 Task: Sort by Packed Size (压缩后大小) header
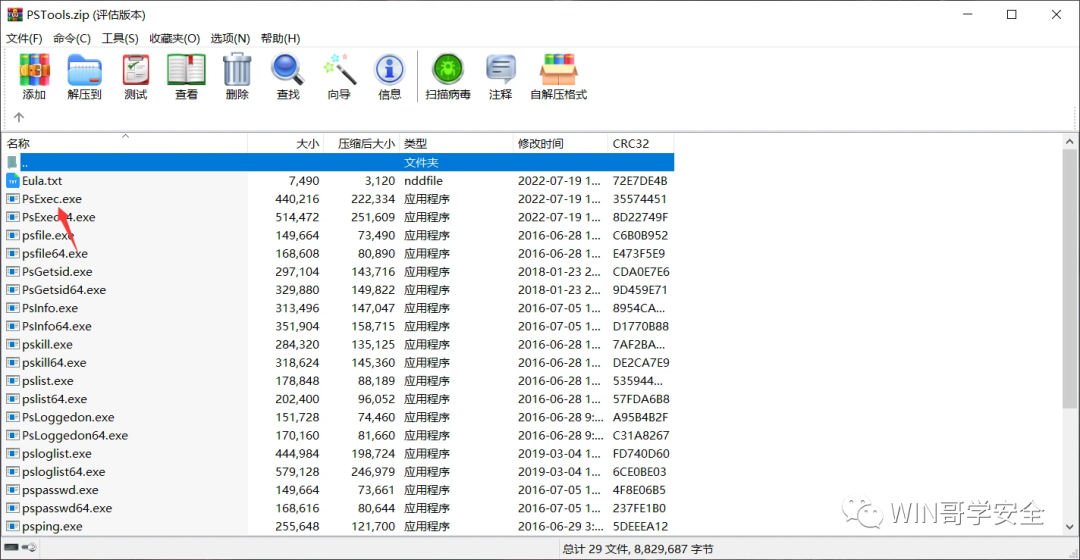tap(362, 143)
